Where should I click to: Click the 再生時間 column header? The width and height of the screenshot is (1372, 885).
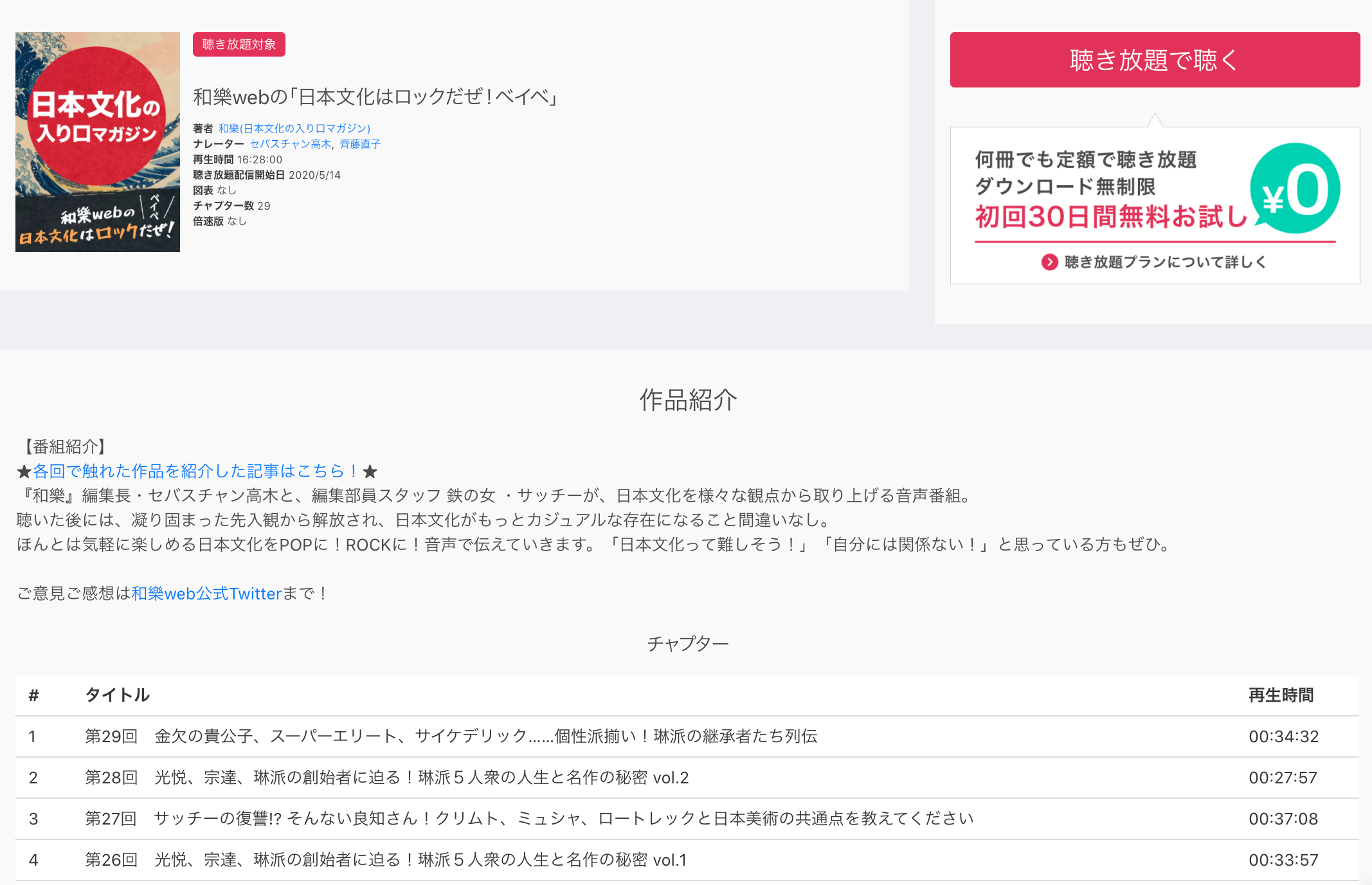1281,695
